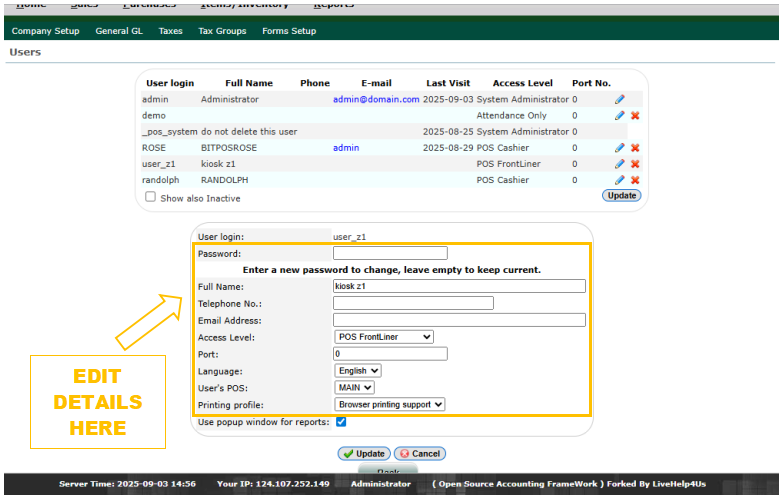Screen dimensions: 782x498
Task: Click the Port input field
Action: pos(390,354)
